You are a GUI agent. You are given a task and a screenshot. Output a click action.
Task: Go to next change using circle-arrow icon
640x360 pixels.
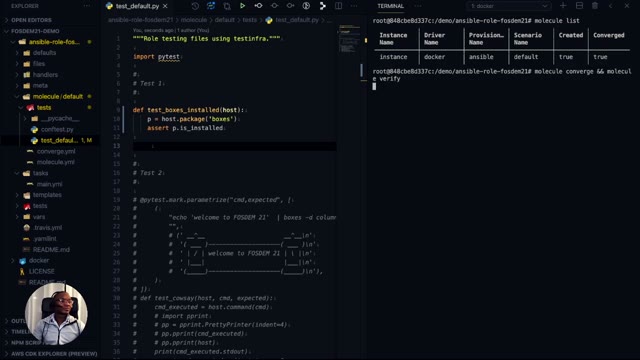click(x=290, y=6)
